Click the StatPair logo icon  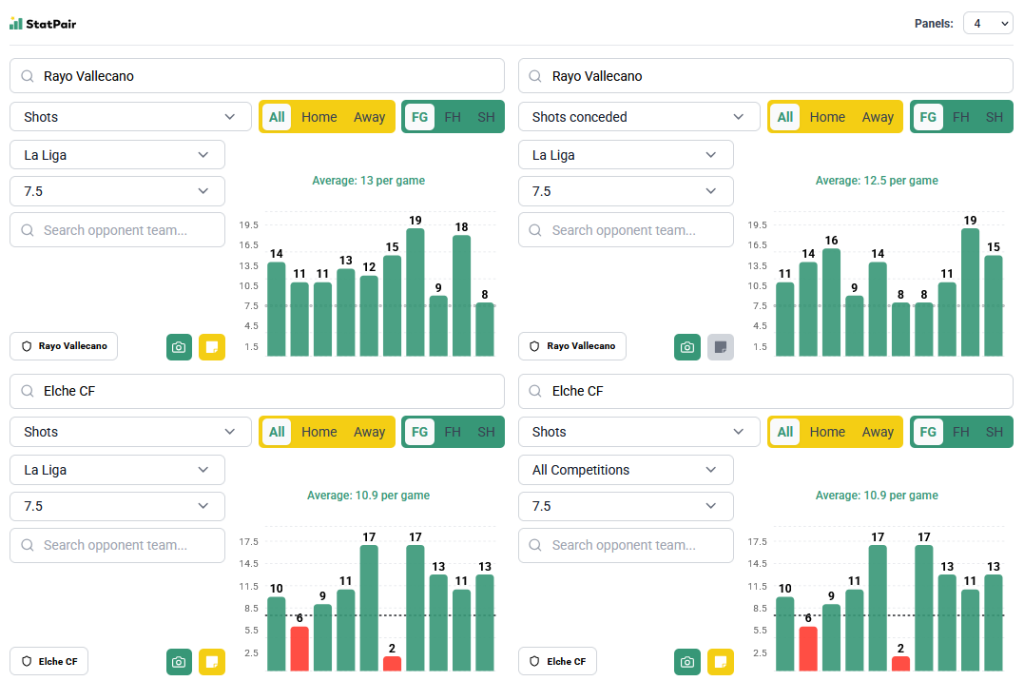(x=16, y=23)
